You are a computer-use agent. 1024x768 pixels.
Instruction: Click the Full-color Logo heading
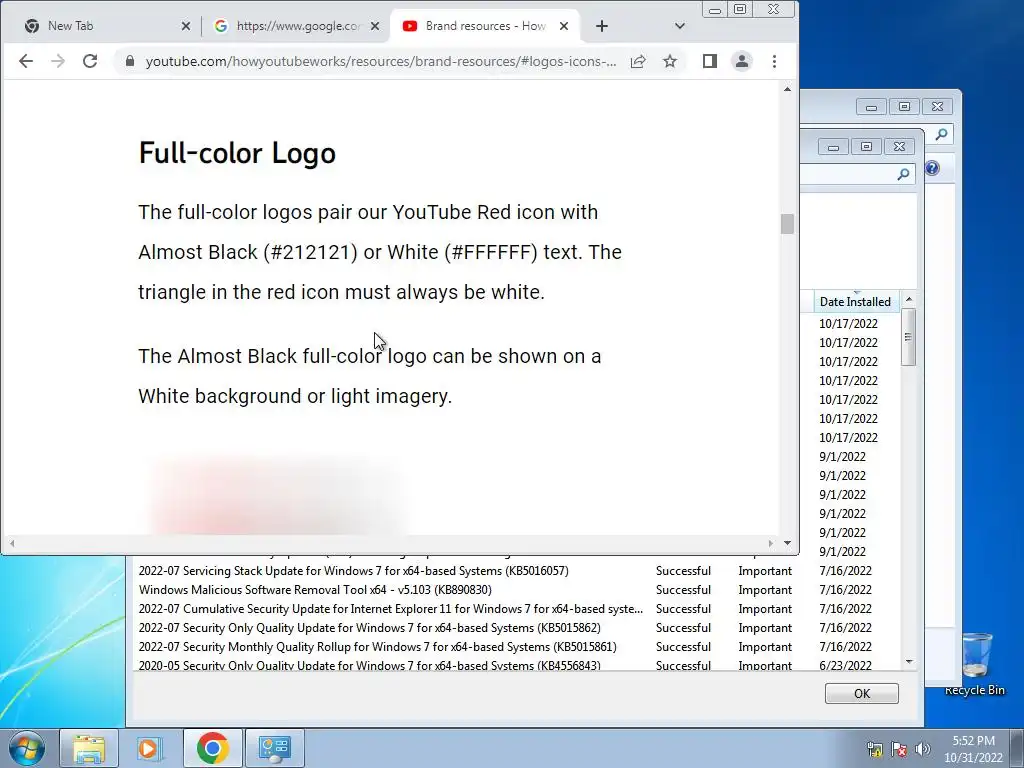click(237, 153)
